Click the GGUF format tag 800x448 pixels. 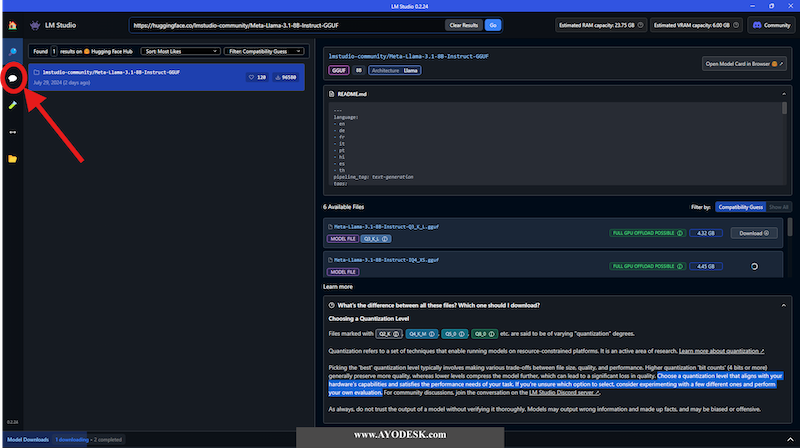(x=339, y=70)
